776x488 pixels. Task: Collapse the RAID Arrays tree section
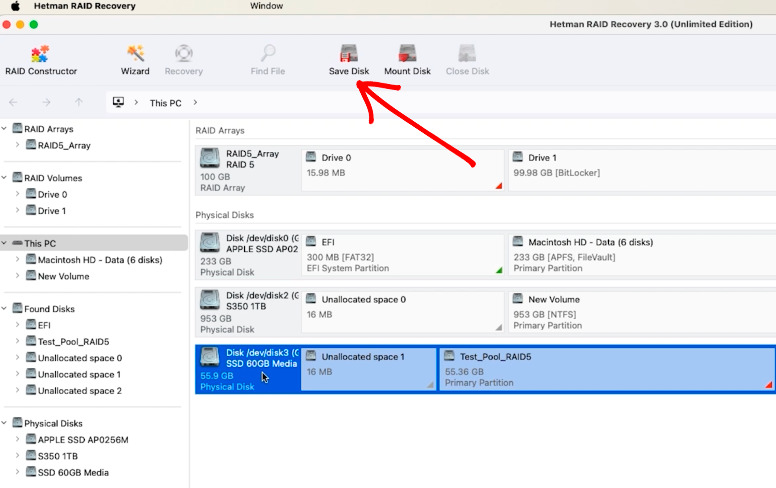(4, 129)
